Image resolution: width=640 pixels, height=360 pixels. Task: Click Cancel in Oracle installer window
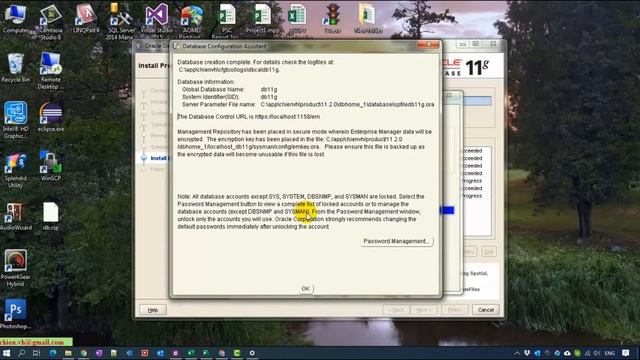click(x=486, y=310)
